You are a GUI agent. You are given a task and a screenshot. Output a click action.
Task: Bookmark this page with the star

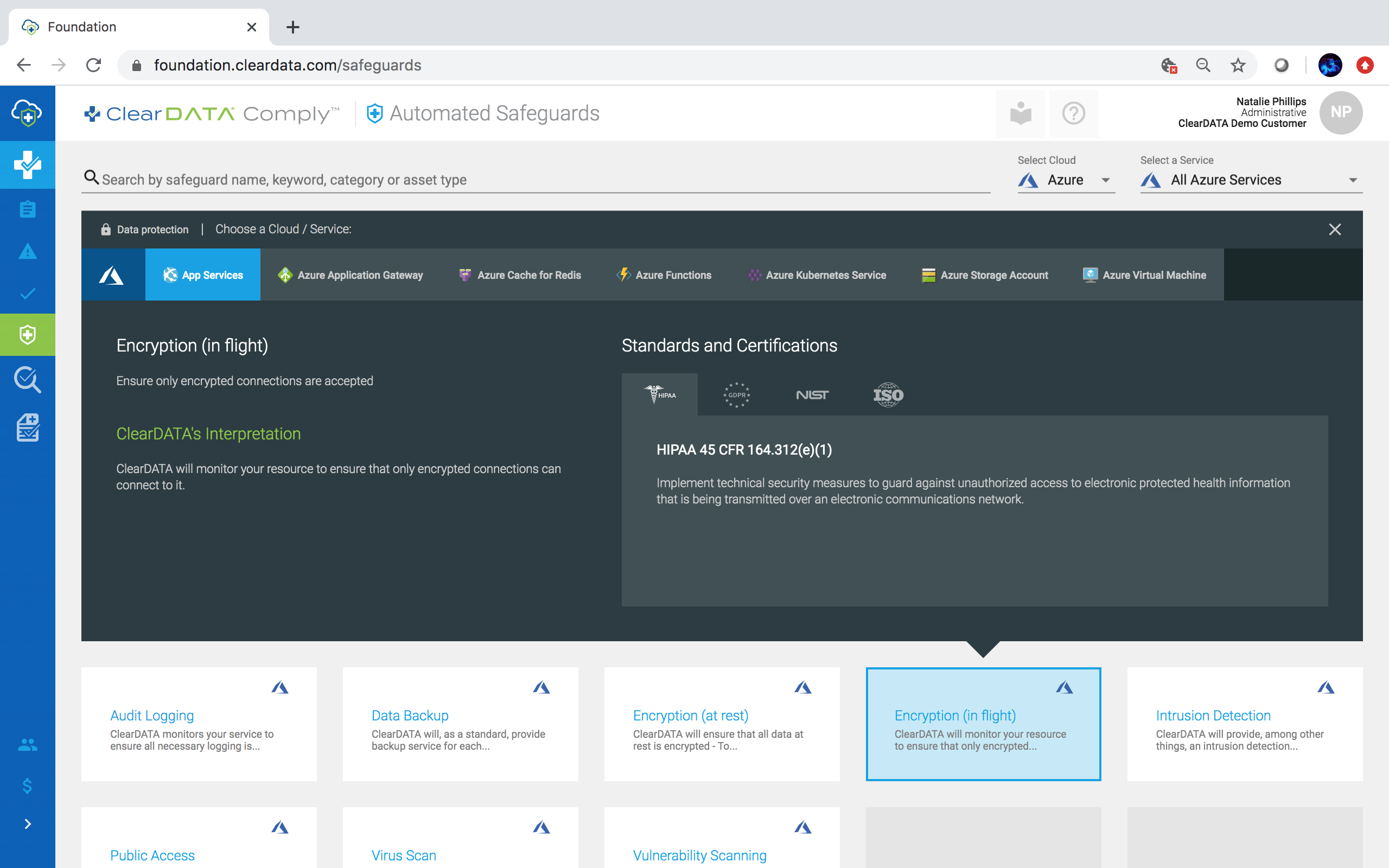click(x=1238, y=65)
